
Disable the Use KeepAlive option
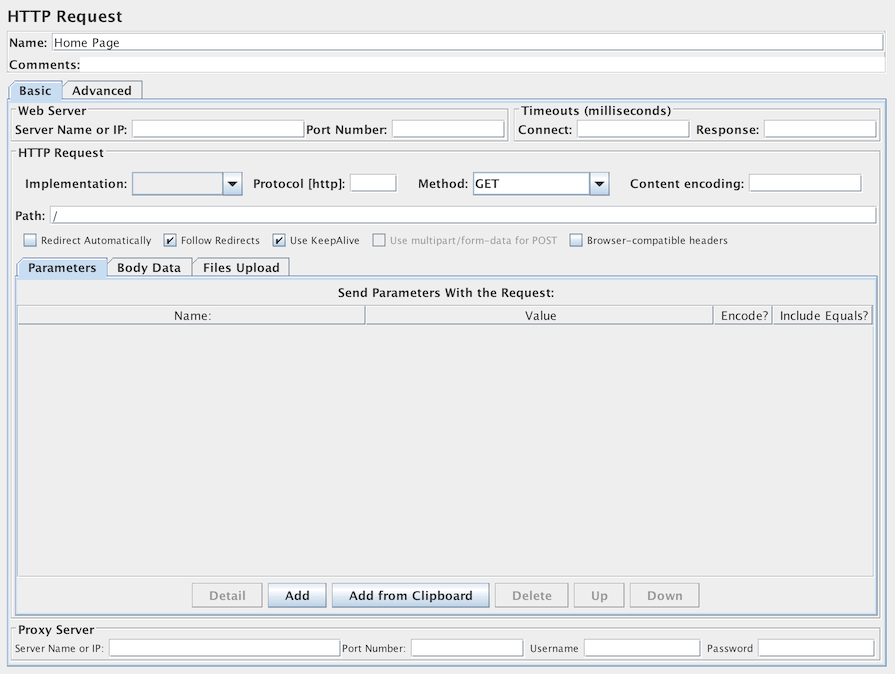point(279,241)
